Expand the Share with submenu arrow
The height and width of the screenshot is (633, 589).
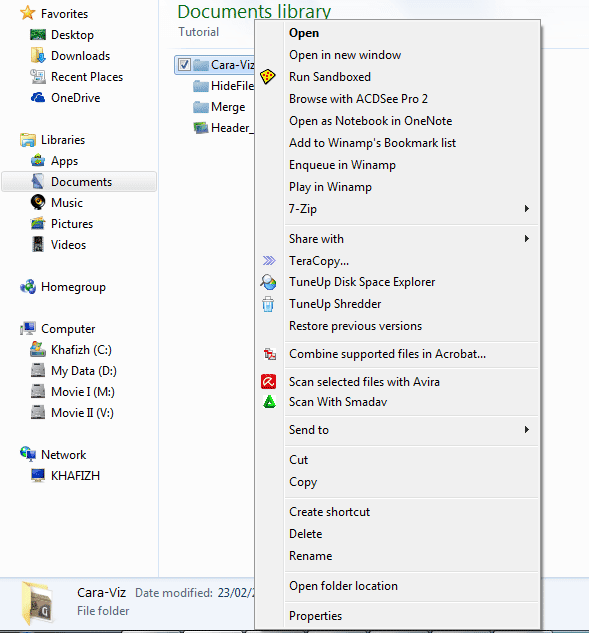(526, 239)
